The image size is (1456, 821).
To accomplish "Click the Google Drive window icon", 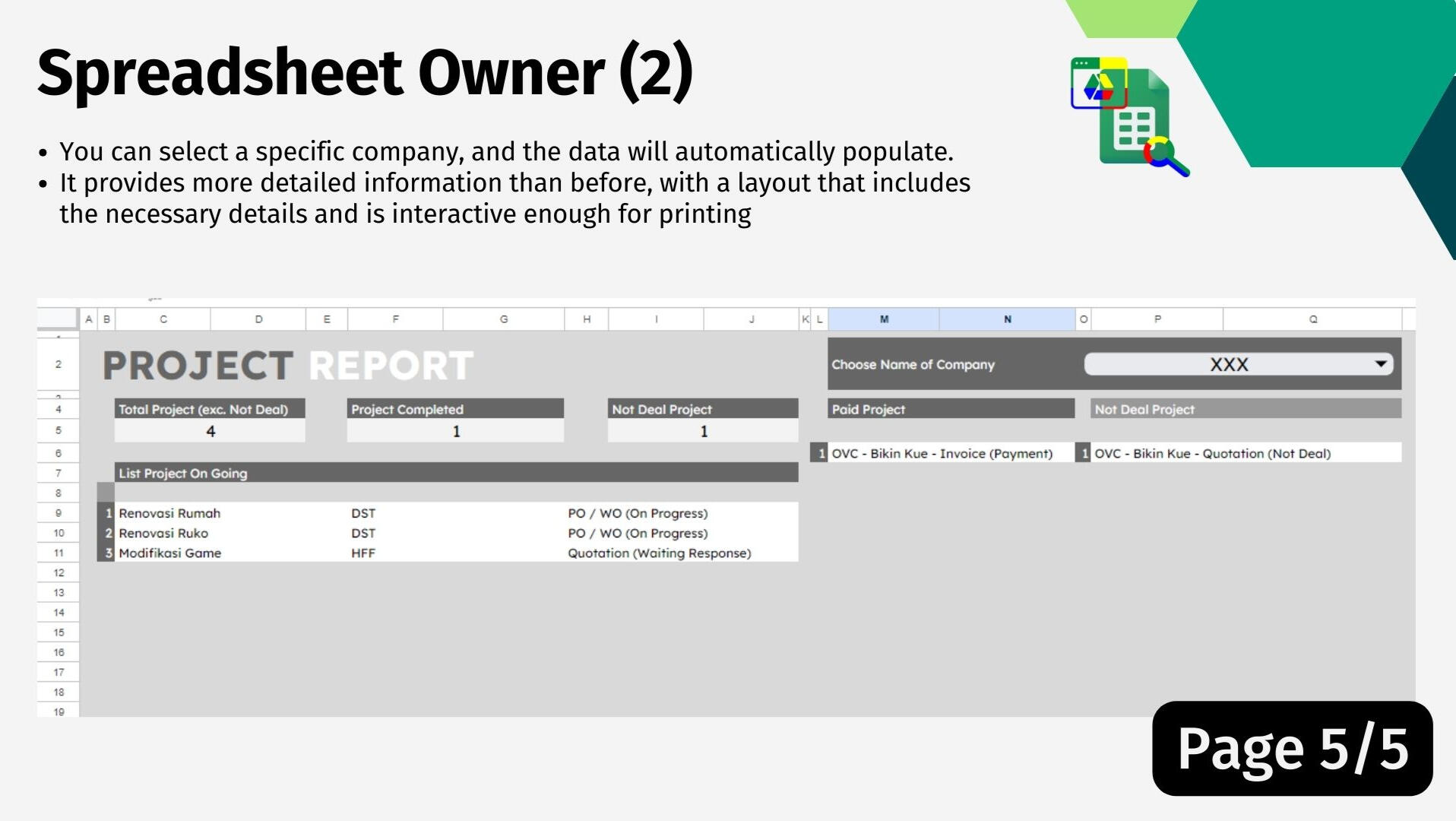I will pyautogui.click(x=1099, y=83).
